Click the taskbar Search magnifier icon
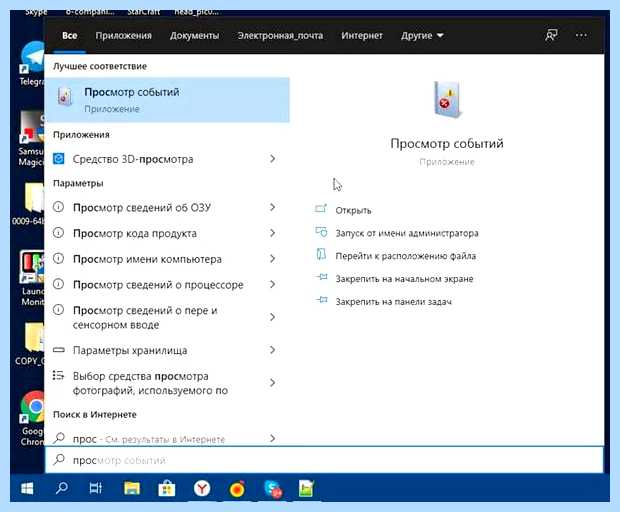 click(62, 489)
